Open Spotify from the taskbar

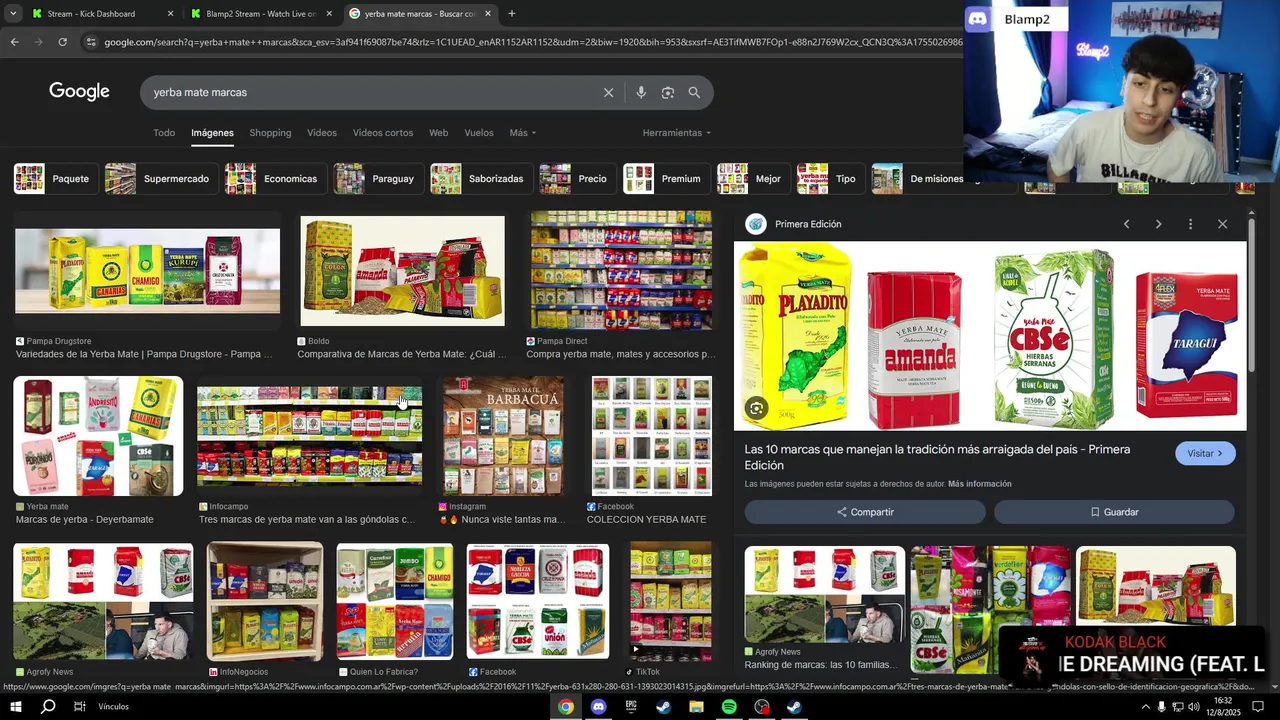(x=729, y=707)
